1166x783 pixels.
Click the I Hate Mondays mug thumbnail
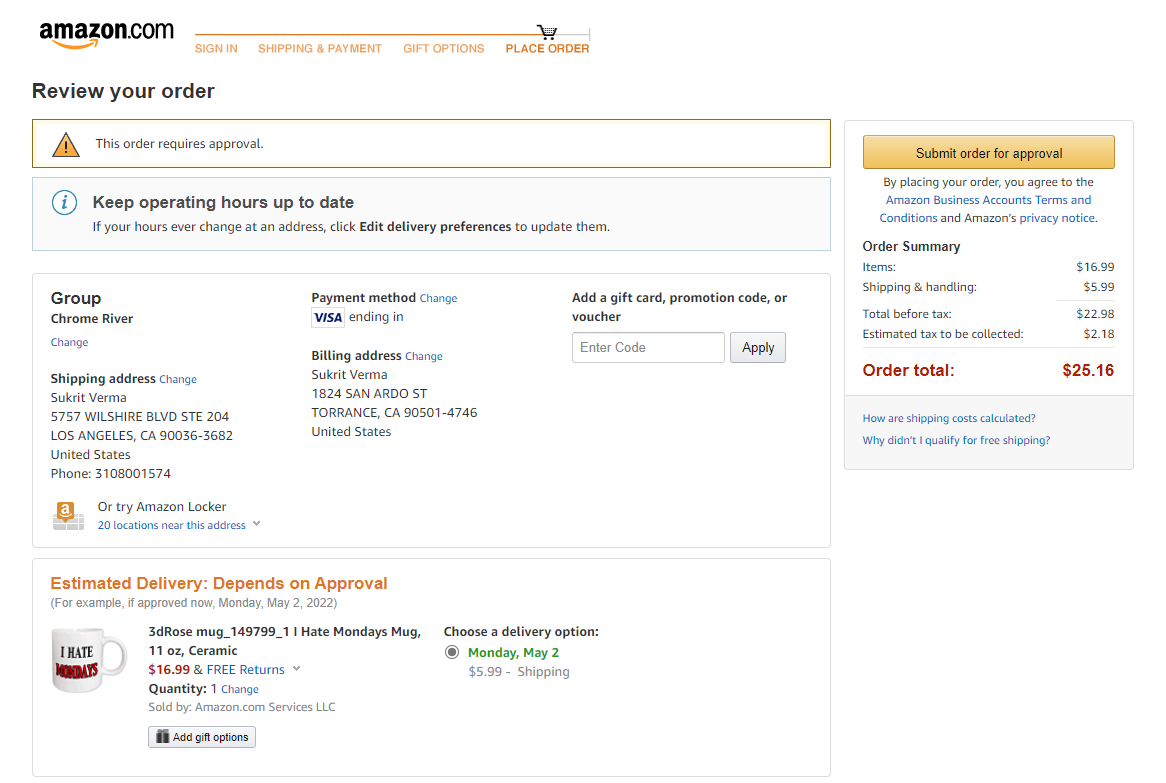89,660
